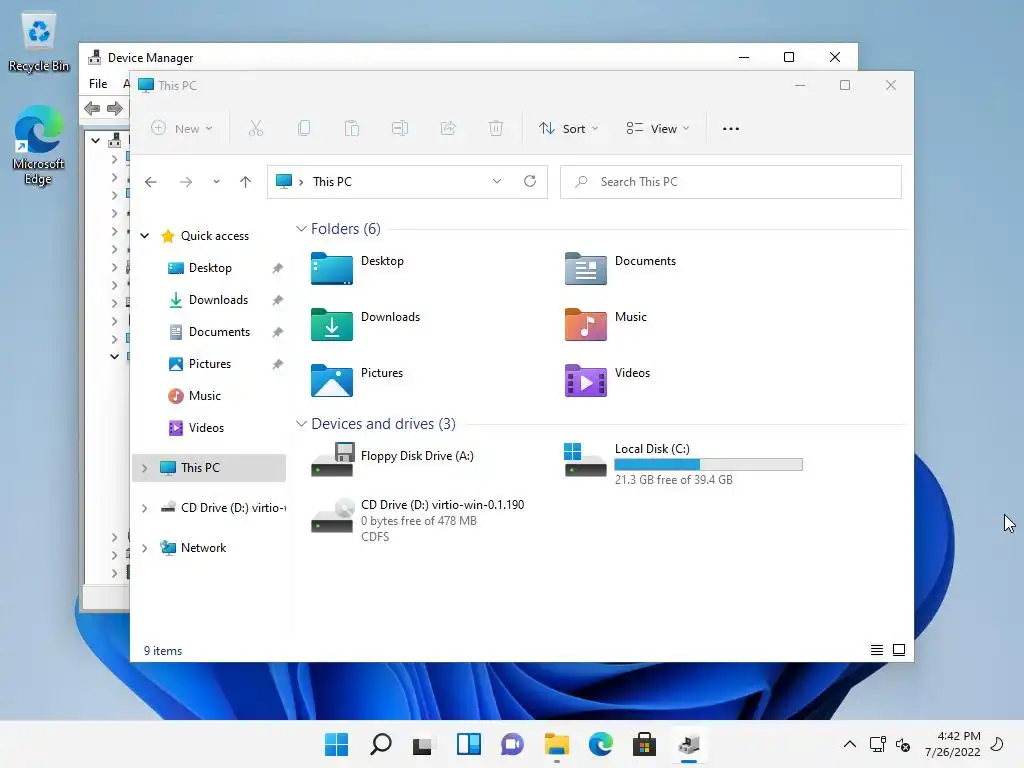
Task: Open Recycle Bin desktop icon
Action: [39, 43]
